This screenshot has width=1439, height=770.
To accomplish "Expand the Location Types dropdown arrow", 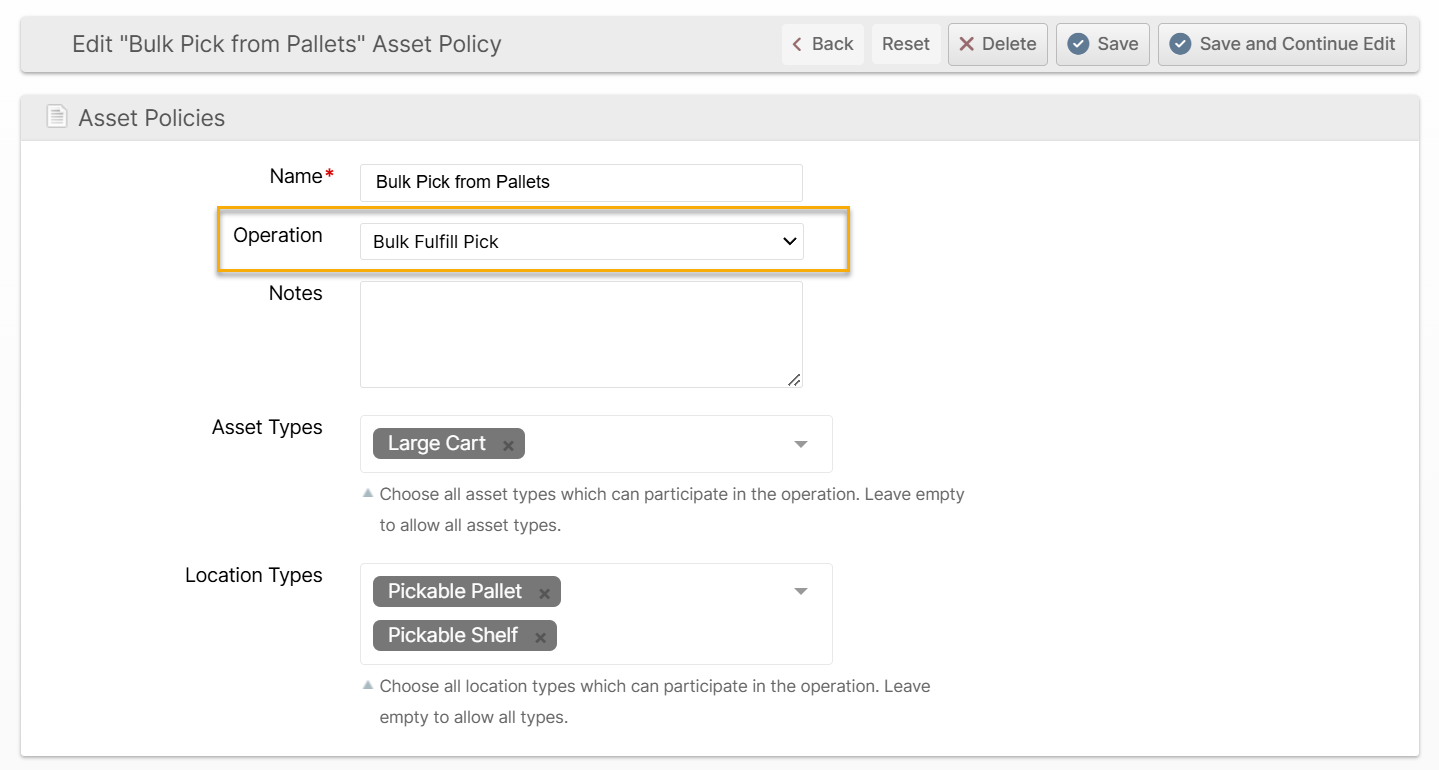I will point(800,591).
